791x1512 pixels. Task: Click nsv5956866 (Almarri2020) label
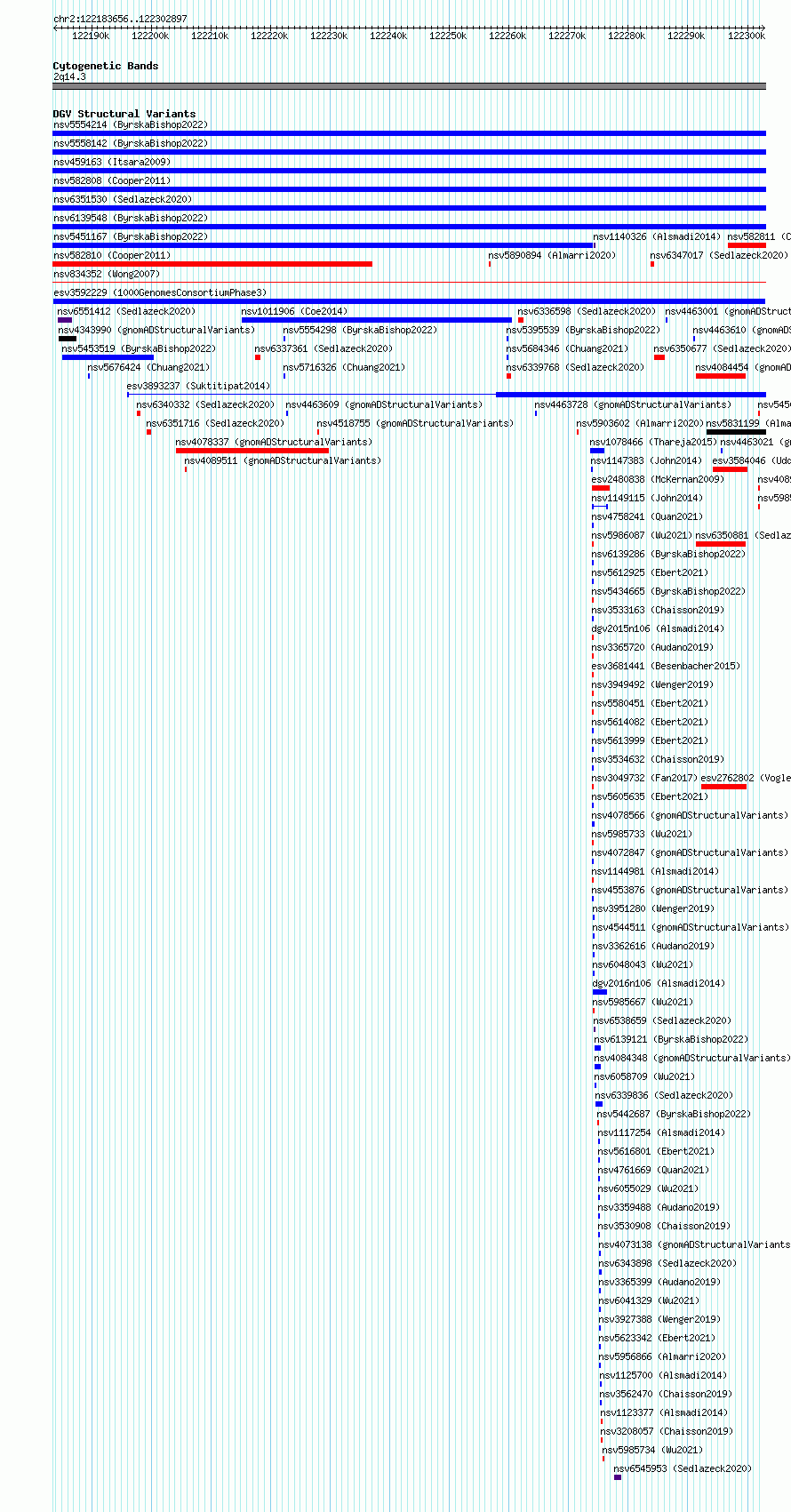[663, 1357]
